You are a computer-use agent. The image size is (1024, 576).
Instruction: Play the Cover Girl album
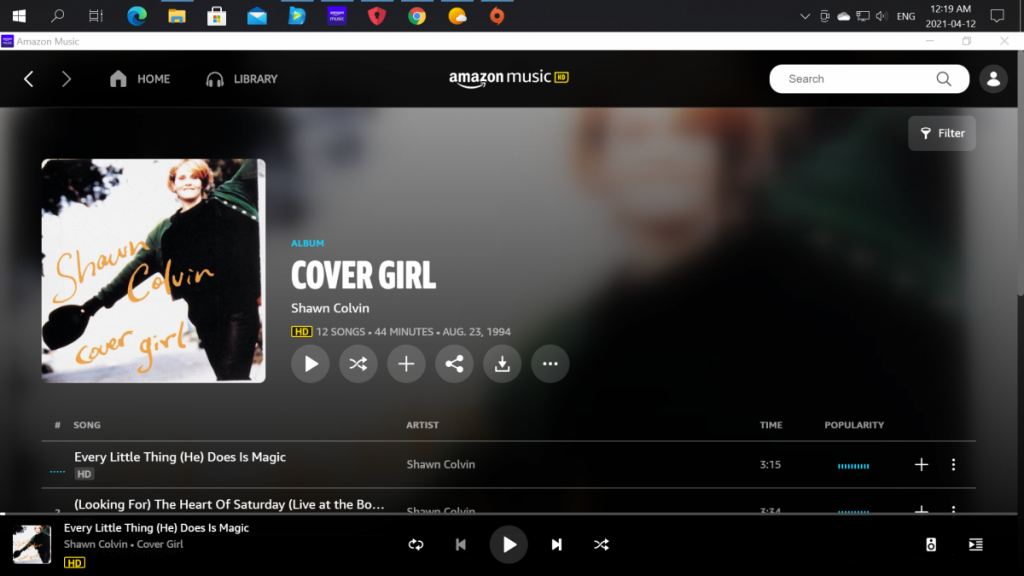(x=310, y=364)
